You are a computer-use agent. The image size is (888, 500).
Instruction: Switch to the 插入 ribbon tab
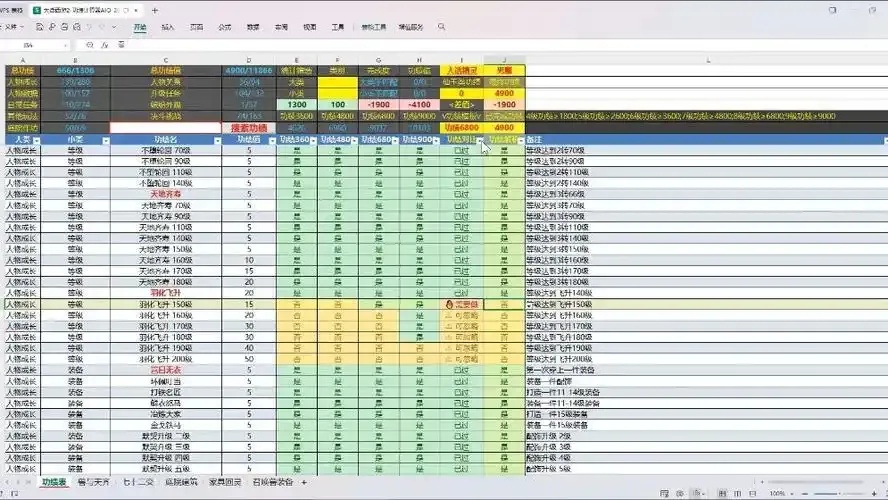tap(168, 27)
